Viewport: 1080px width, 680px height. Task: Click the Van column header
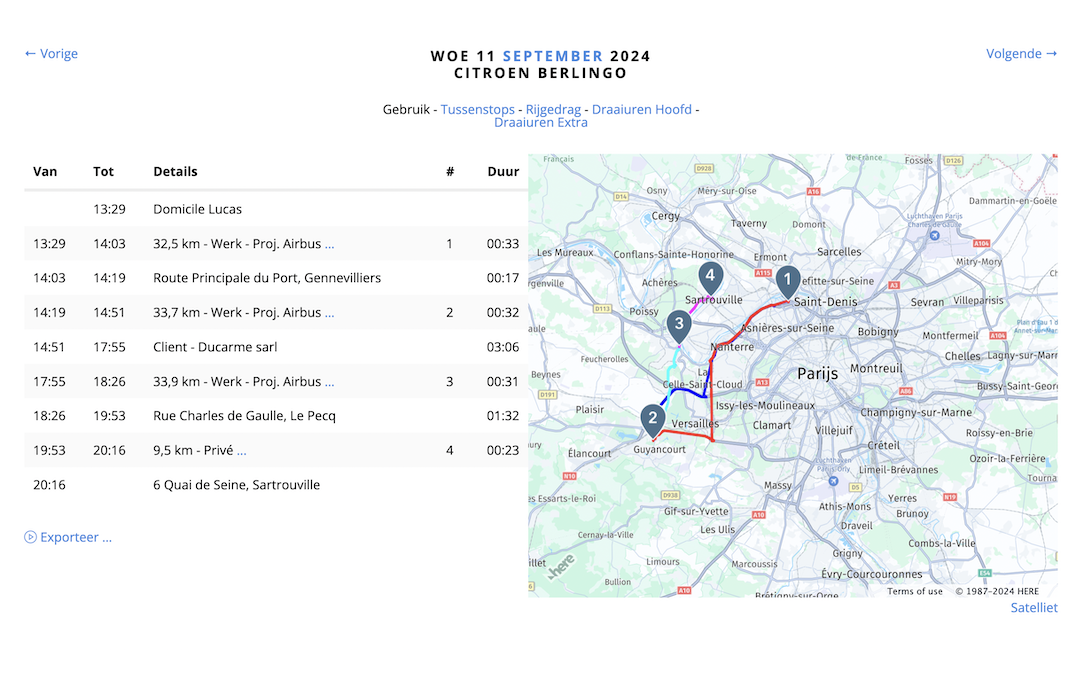(45, 172)
